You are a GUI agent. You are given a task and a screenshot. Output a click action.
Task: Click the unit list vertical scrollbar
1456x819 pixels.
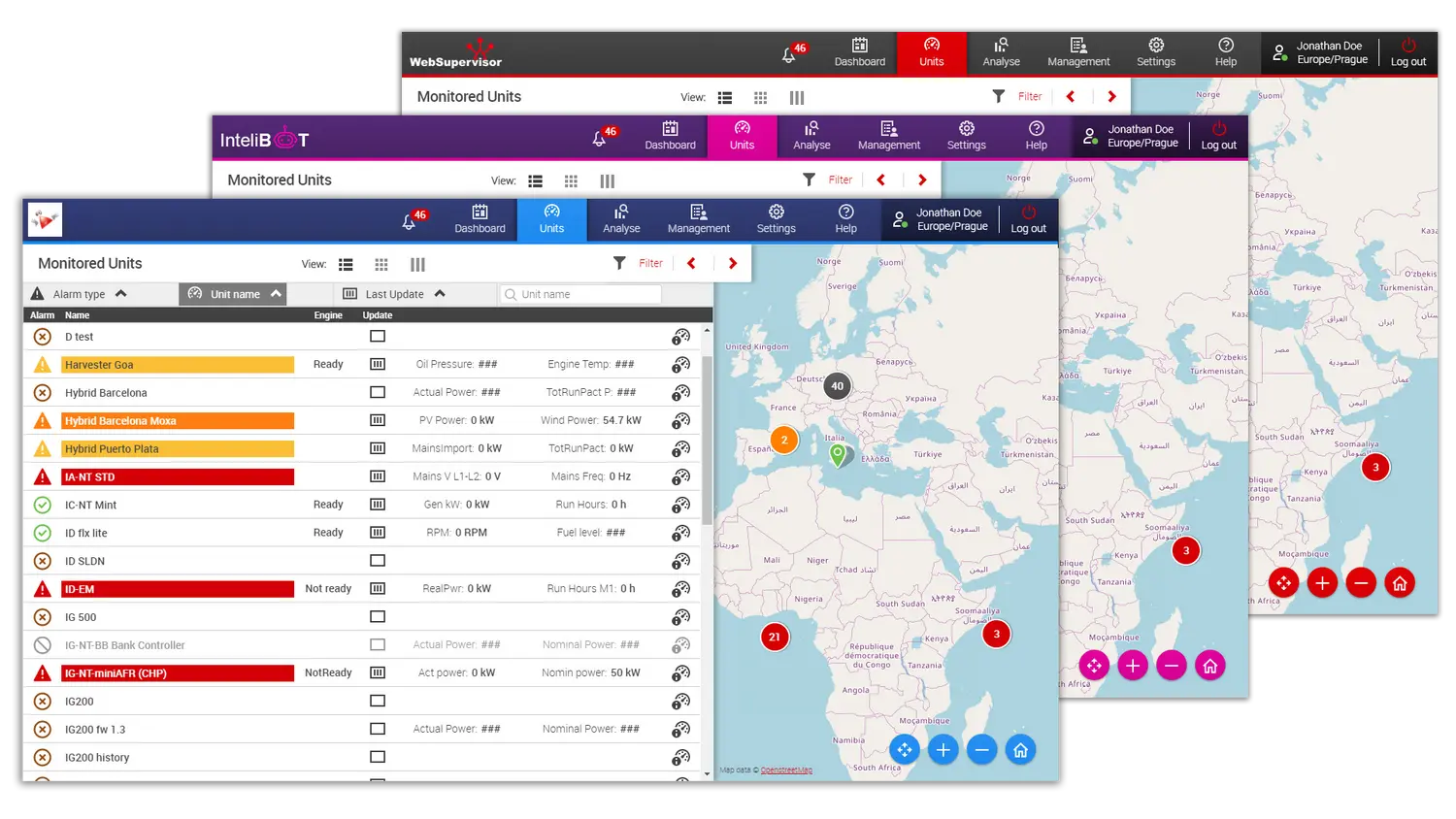click(x=707, y=437)
